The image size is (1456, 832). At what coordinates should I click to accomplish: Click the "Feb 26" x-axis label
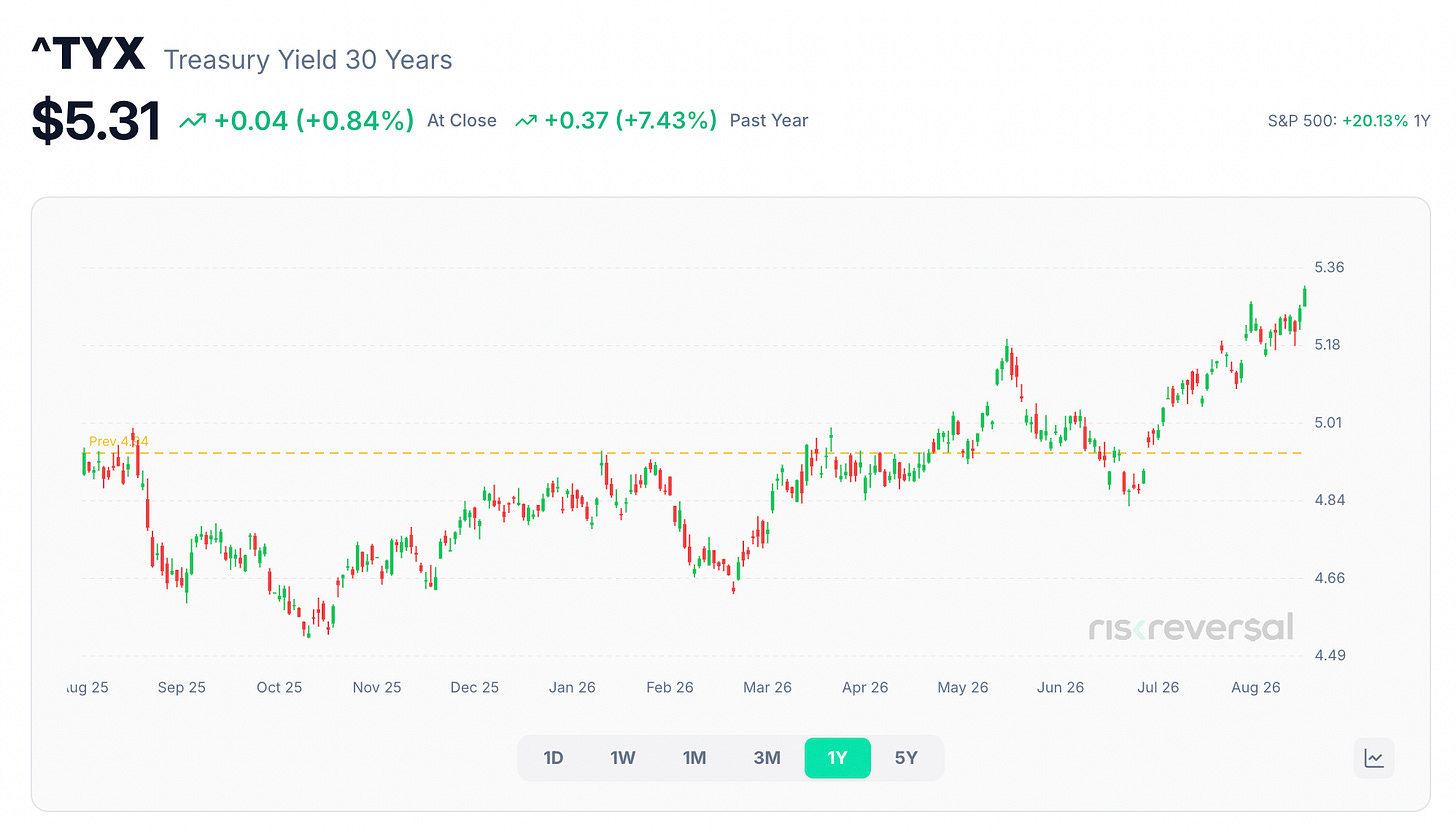click(670, 688)
